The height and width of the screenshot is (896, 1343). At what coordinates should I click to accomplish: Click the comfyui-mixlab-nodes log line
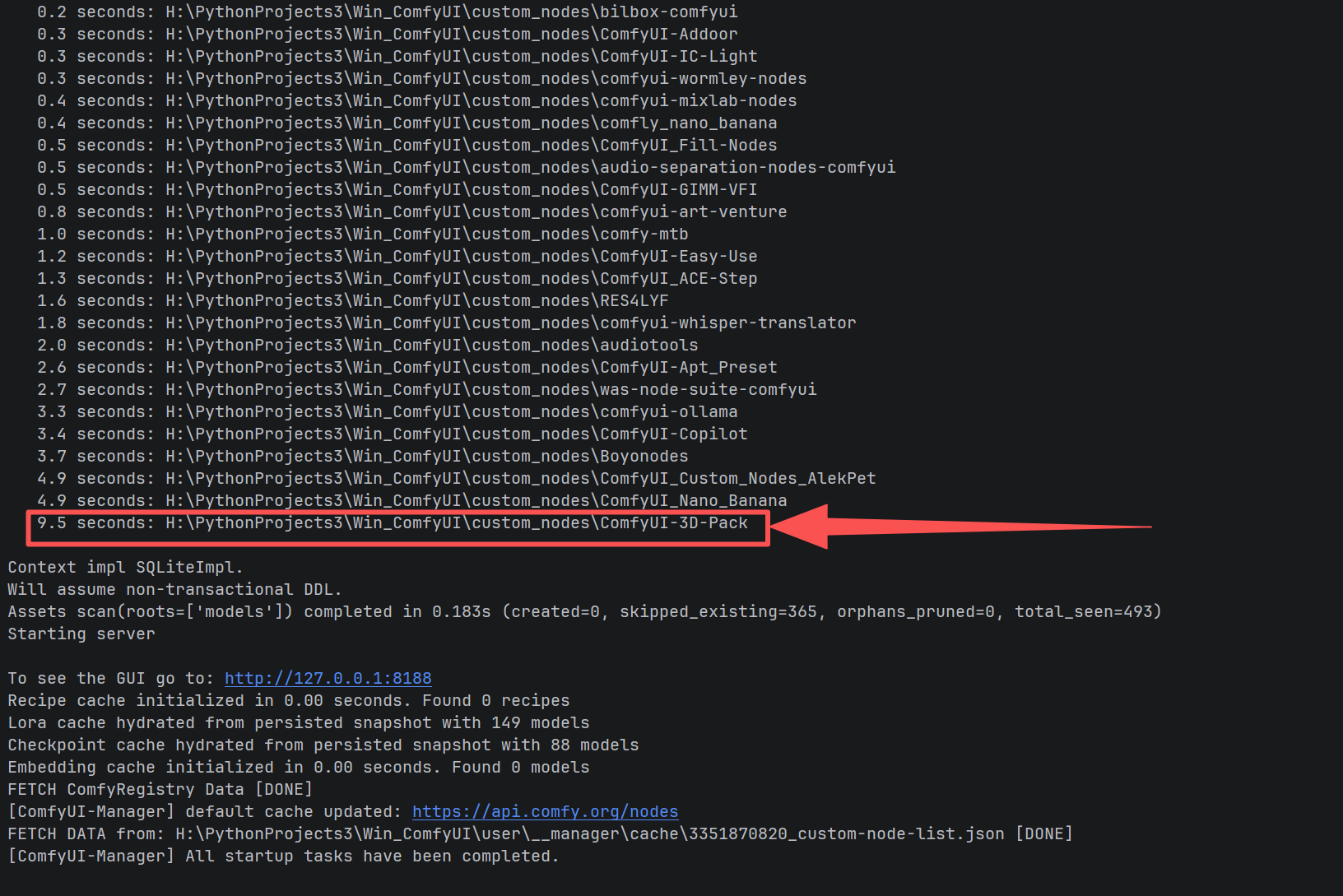(x=417, y=100)
